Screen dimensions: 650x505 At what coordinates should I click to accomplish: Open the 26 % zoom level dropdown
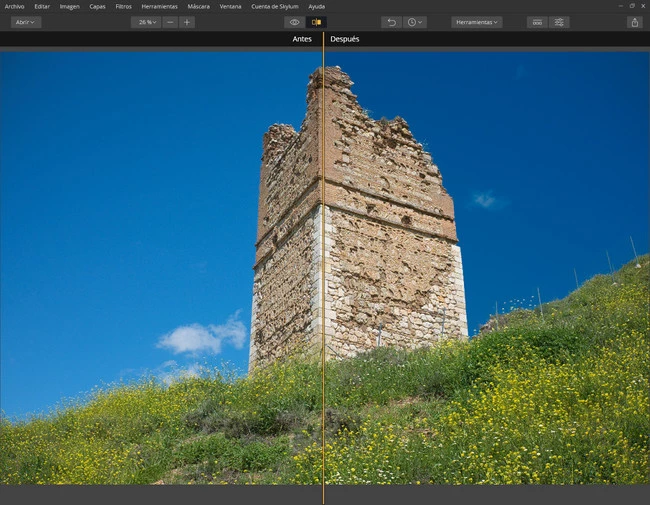tap(146, 22)
